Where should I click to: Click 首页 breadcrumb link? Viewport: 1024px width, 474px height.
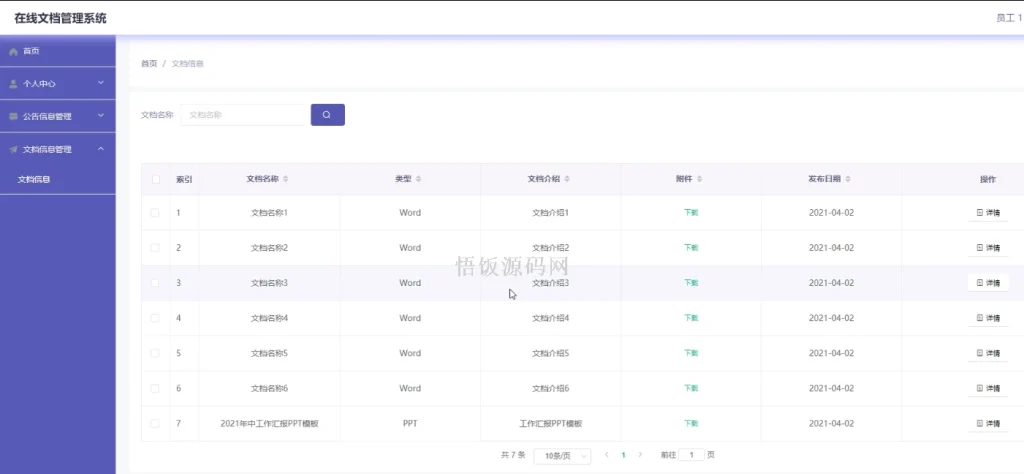point(149,64)
